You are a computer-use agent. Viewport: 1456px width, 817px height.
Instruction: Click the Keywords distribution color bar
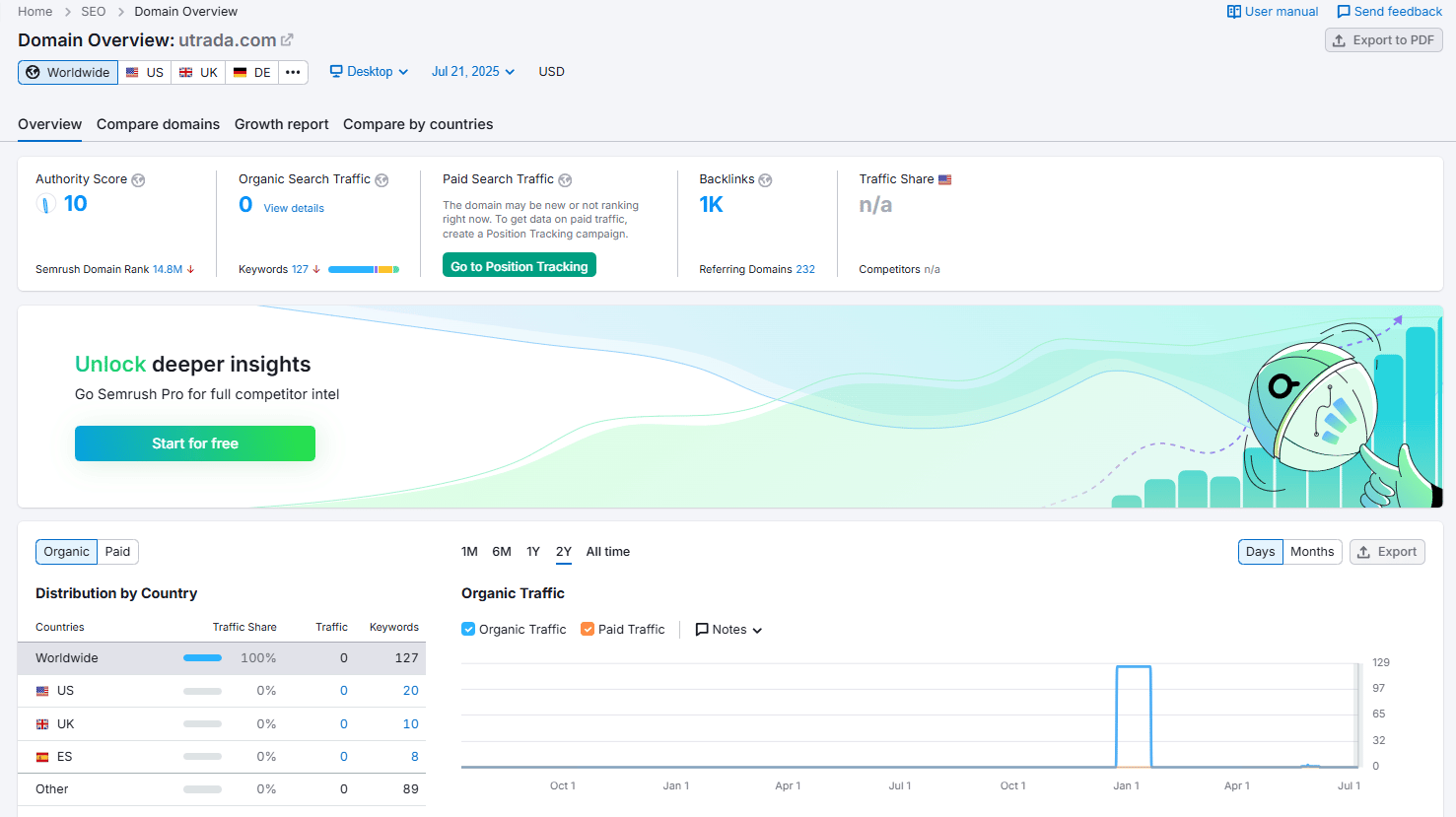click(363, 269)
